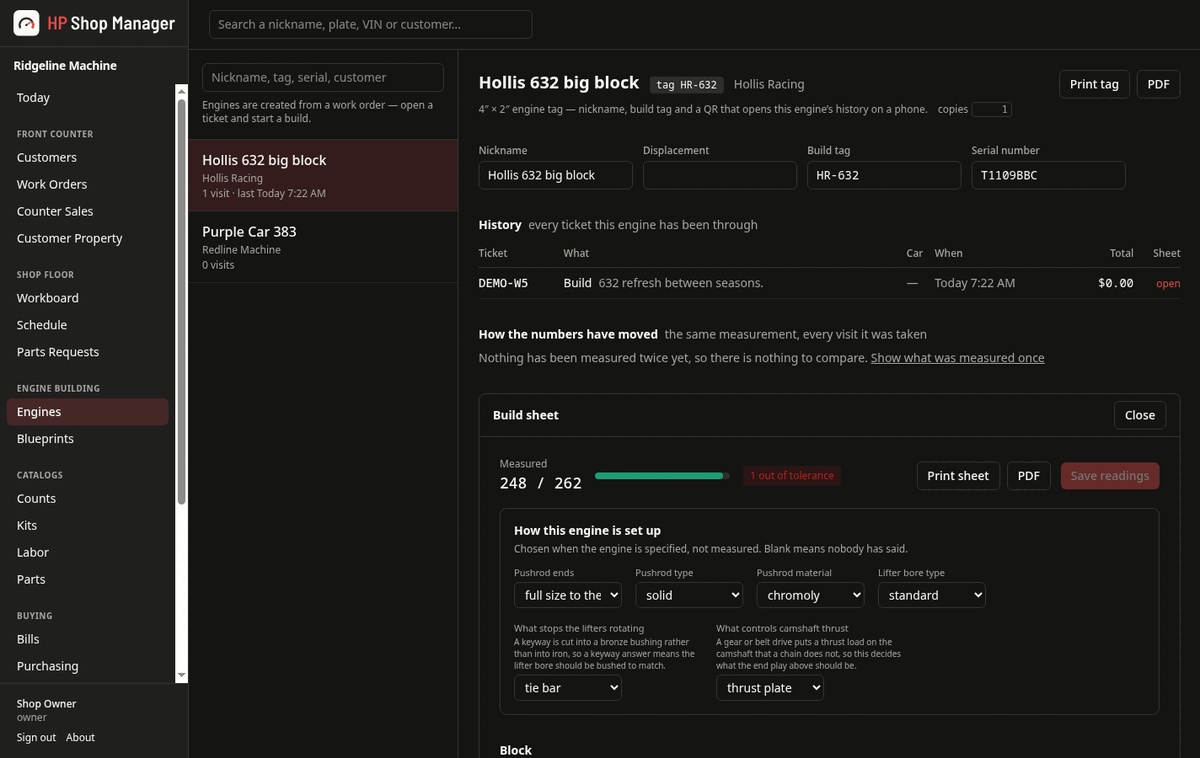Open the Parts catalog
Viewport: 1200px width, 758px height.
[87, 580]
